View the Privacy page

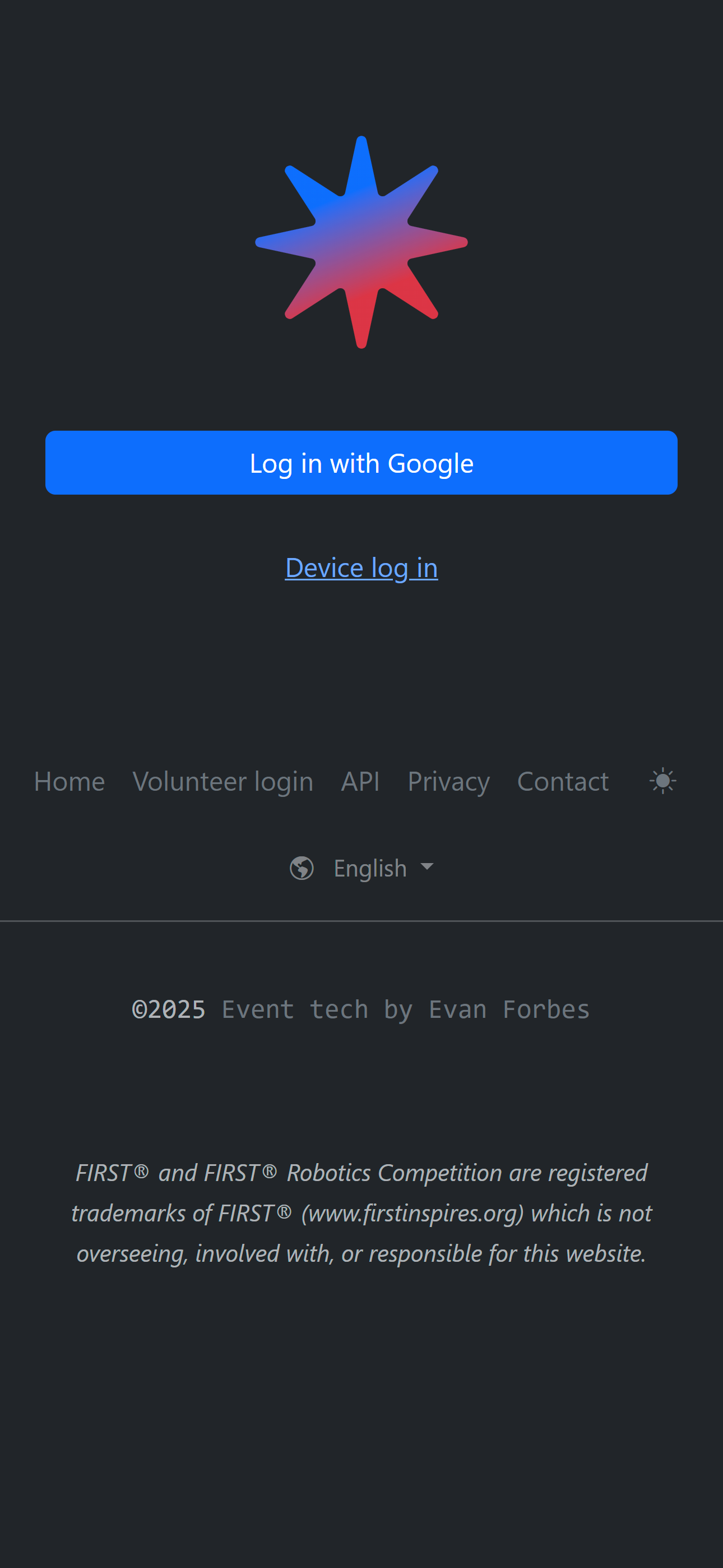pos(448,782)
